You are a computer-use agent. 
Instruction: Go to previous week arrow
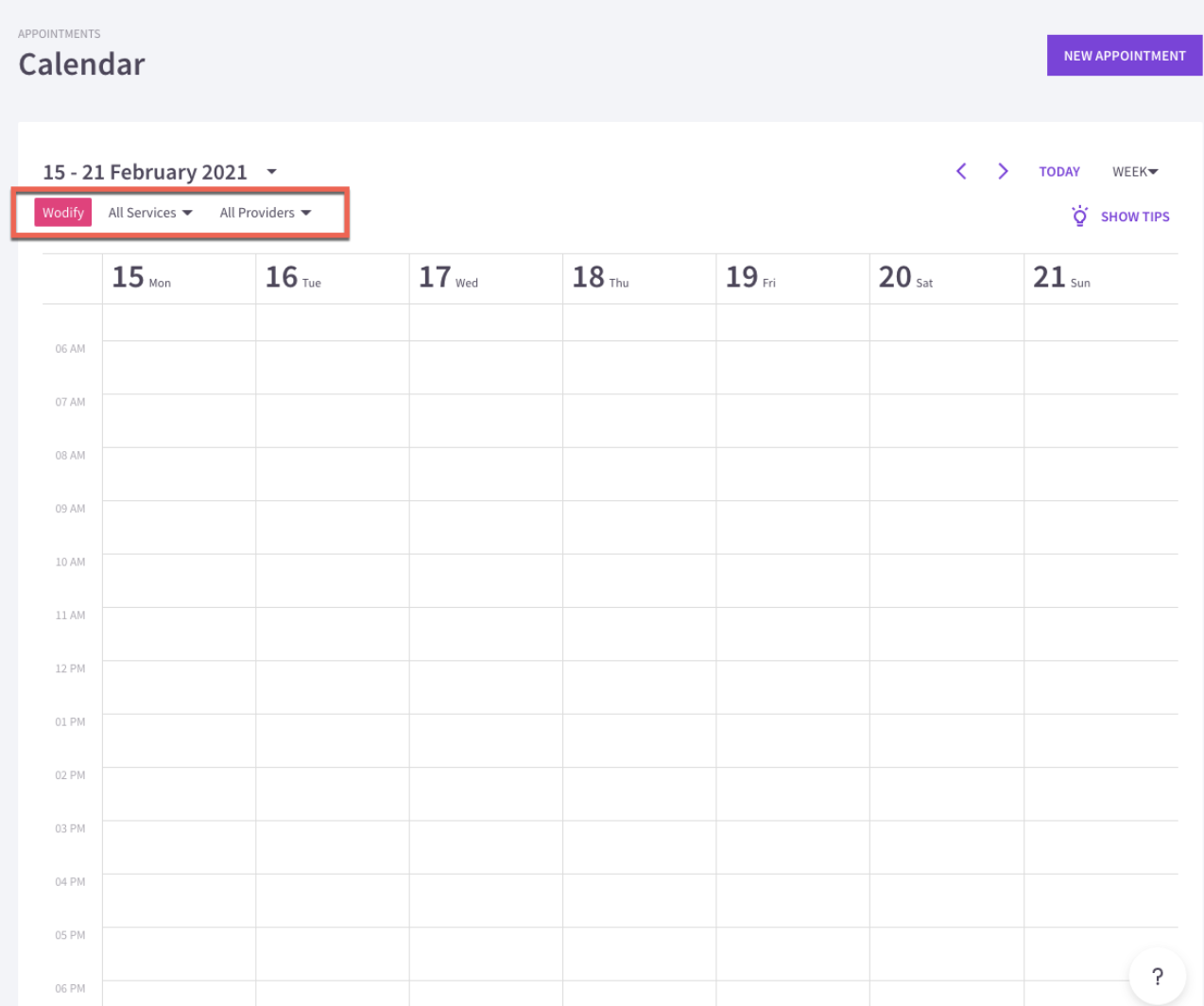tap(961, 171)
